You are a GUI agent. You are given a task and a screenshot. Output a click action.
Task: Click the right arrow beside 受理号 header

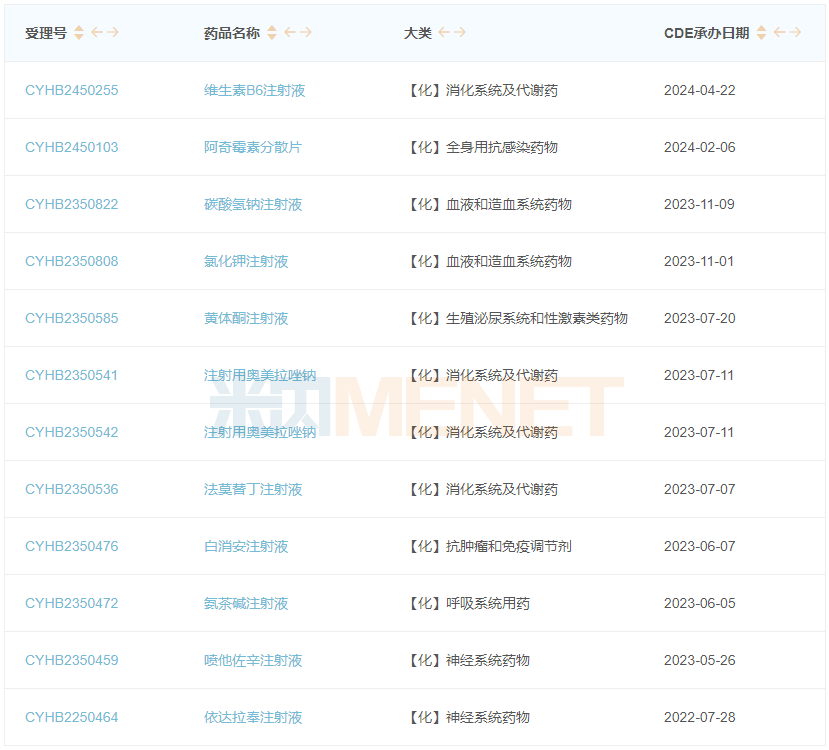pyautogui.click(x=113, y=32)
